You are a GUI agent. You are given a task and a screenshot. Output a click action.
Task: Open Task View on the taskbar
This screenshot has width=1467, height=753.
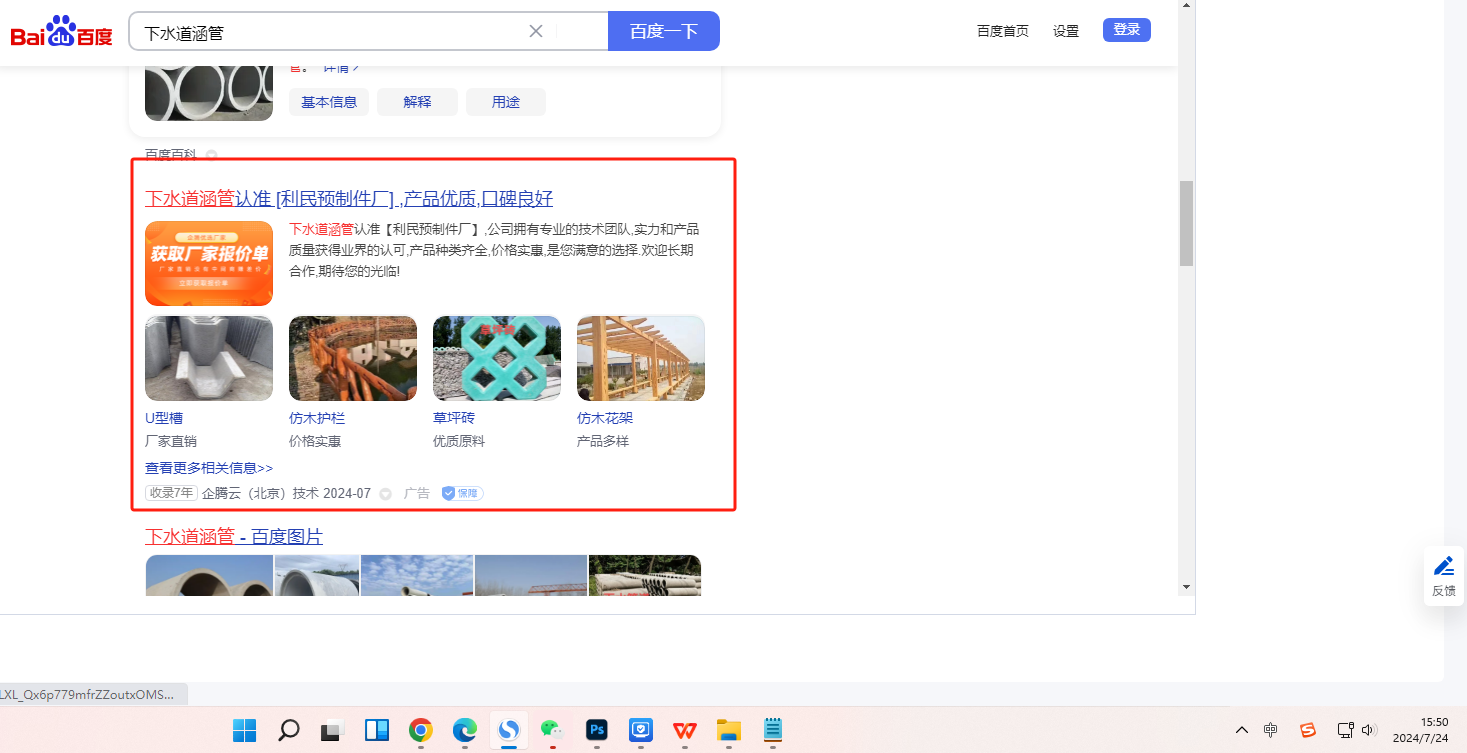333,731
